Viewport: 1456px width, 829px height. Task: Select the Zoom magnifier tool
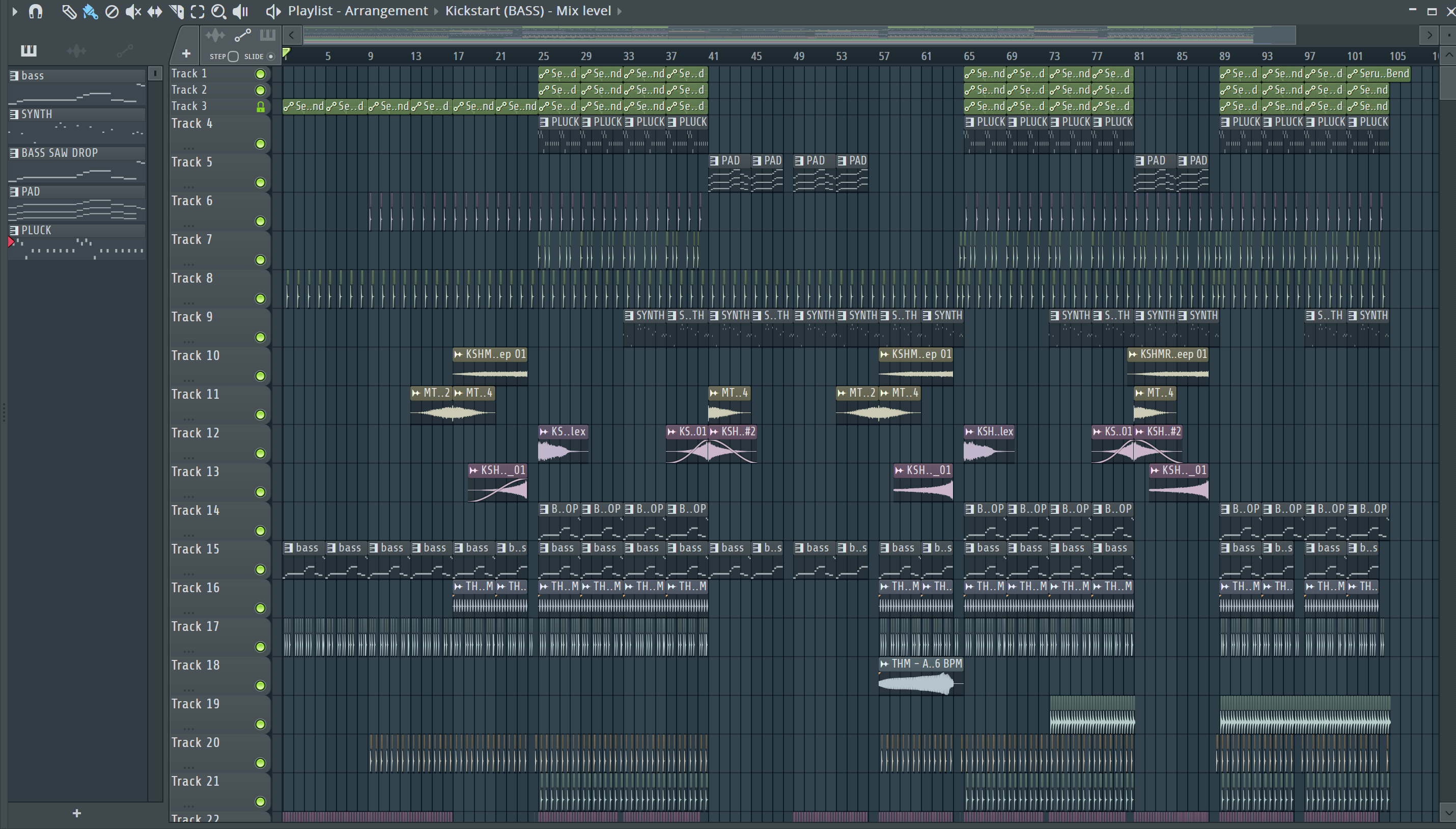click(x=218, y=11)
